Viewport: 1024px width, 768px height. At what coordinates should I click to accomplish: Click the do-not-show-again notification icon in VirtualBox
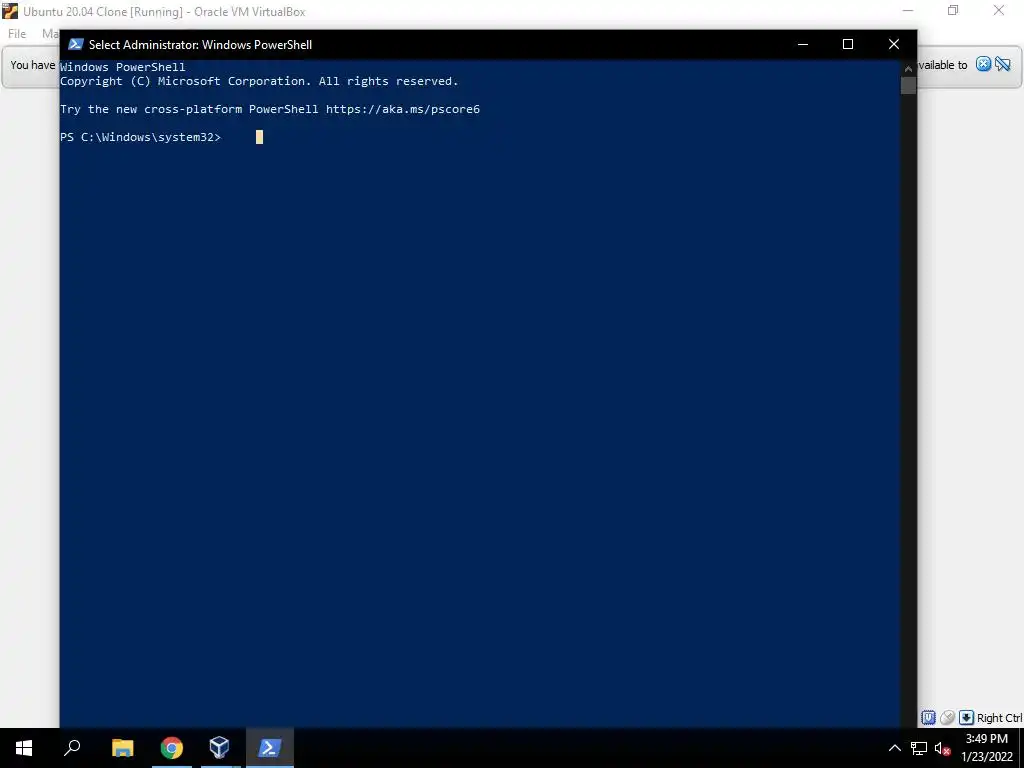pos(1003,64)
